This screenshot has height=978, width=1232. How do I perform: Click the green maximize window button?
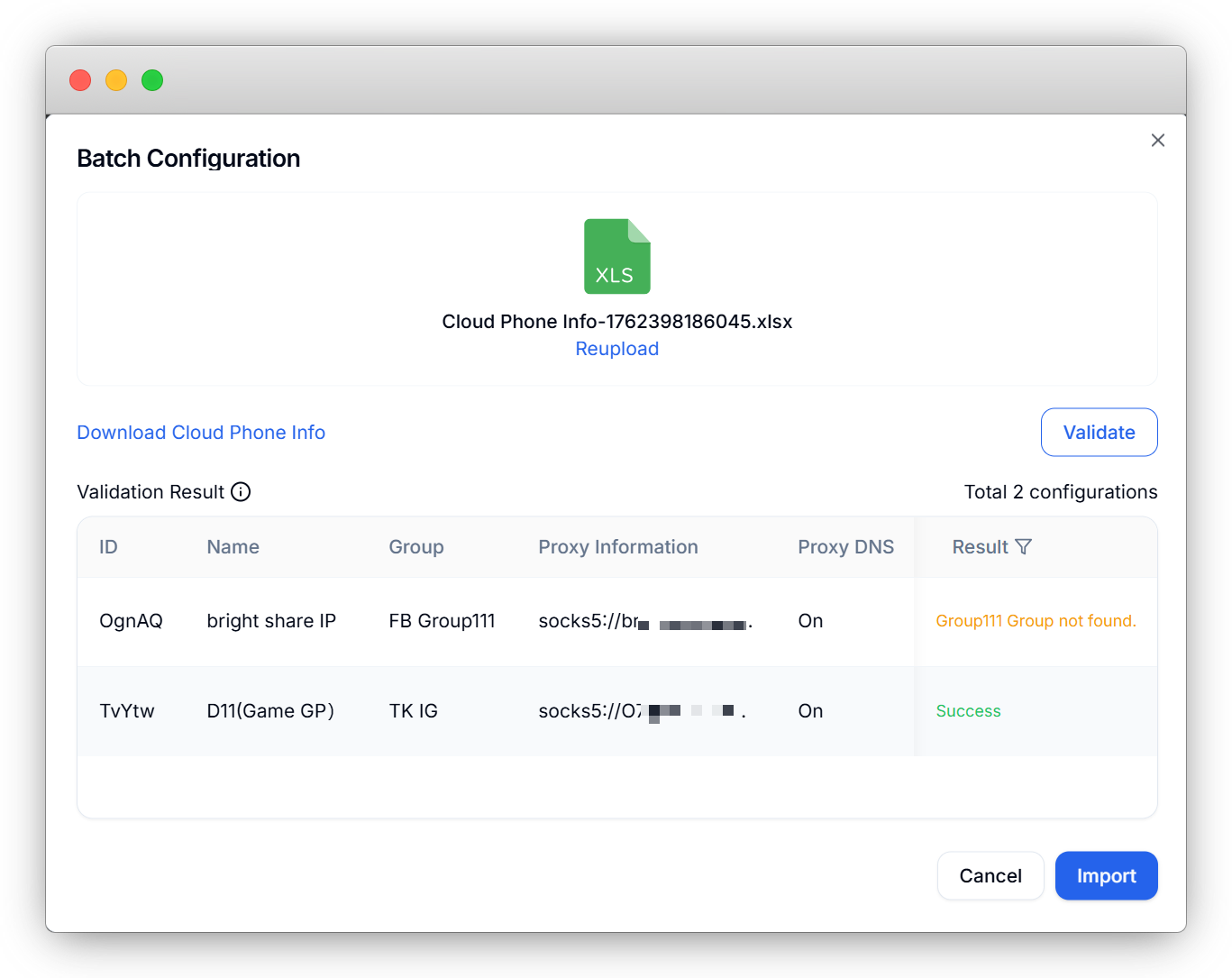pos(152,80)
